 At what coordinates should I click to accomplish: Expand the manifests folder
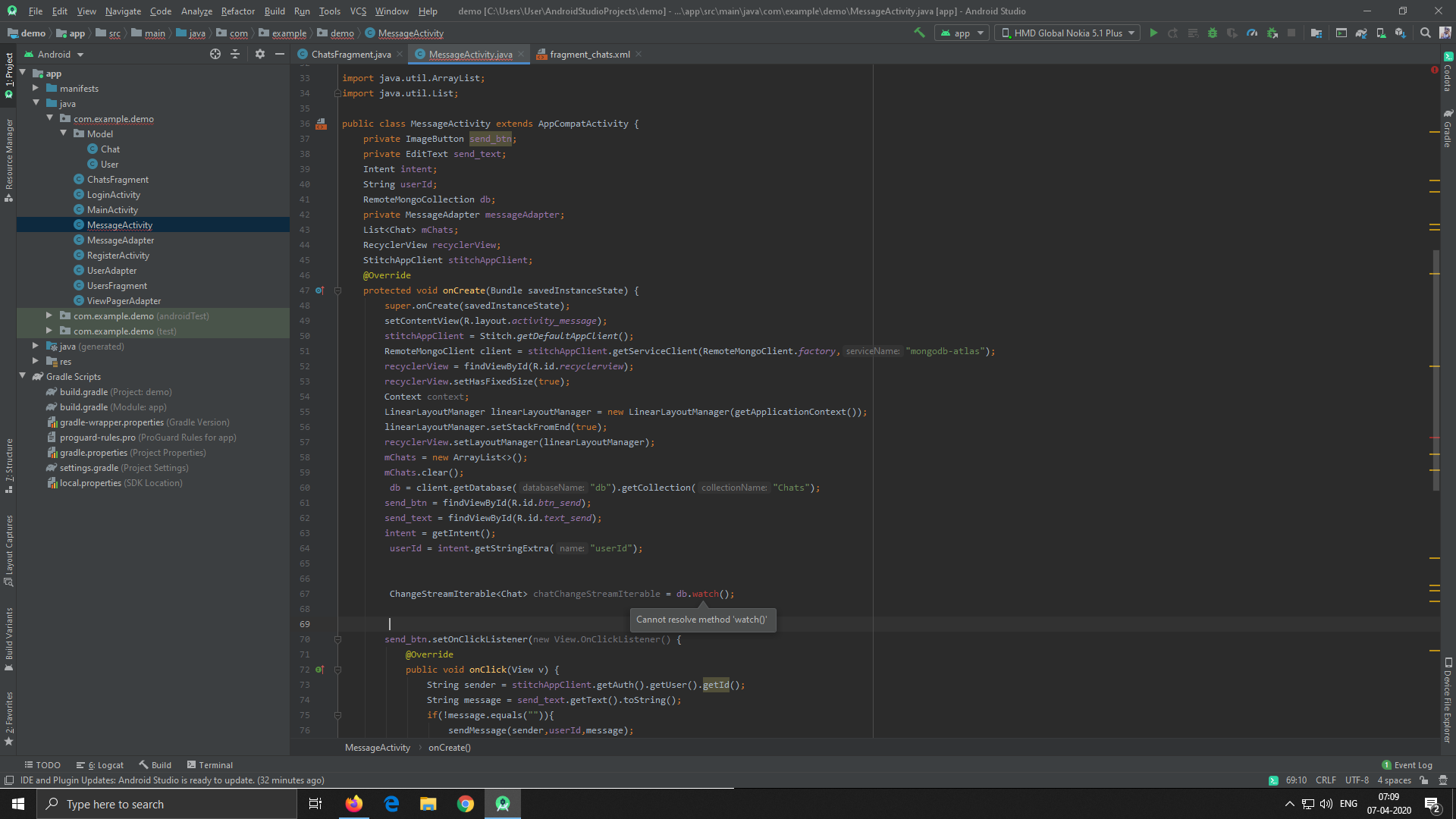pos(34,88)
